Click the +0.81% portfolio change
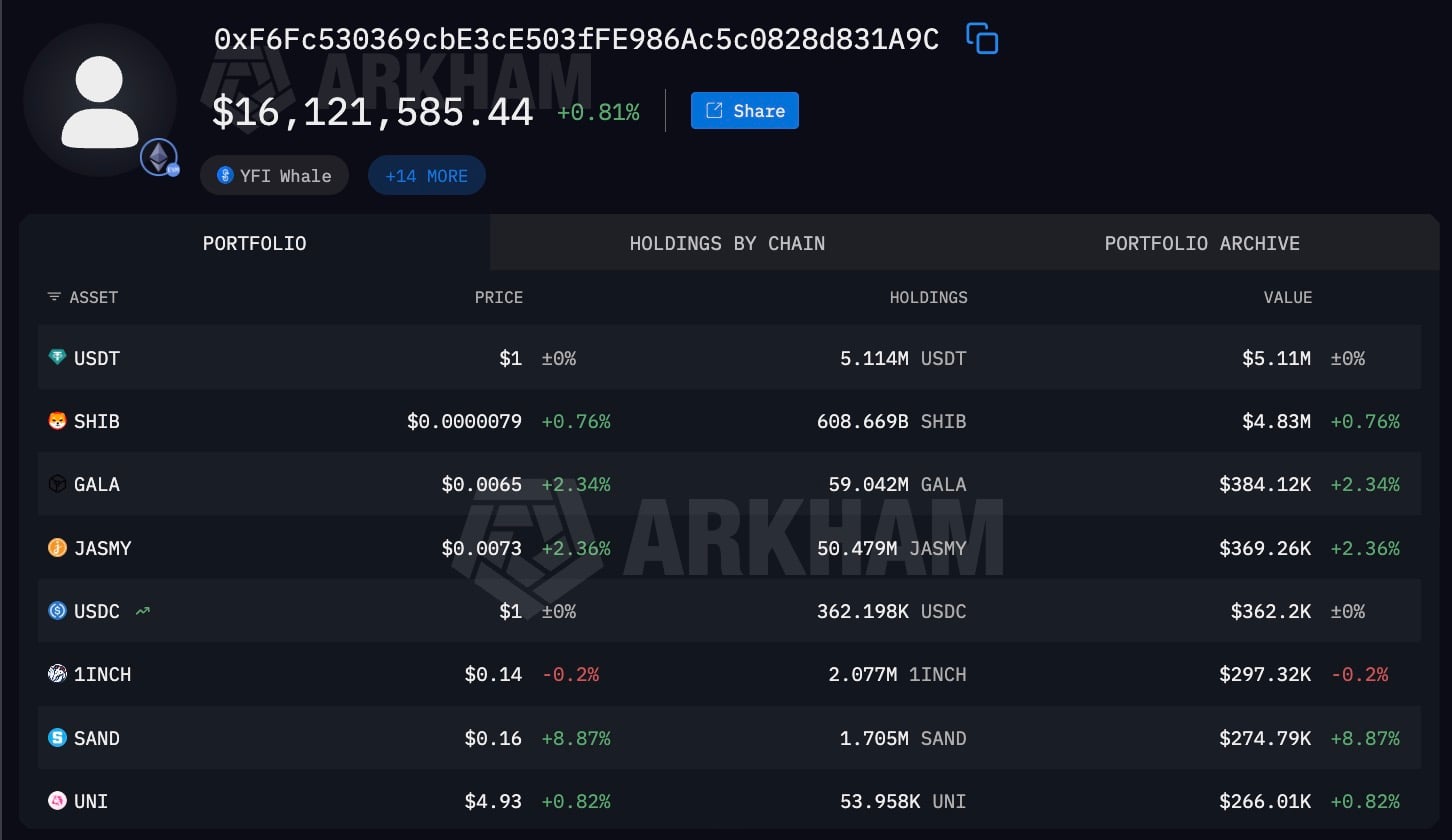Image resolution: width=1452 pixels, height=840 pixels. tap(598, 112)
